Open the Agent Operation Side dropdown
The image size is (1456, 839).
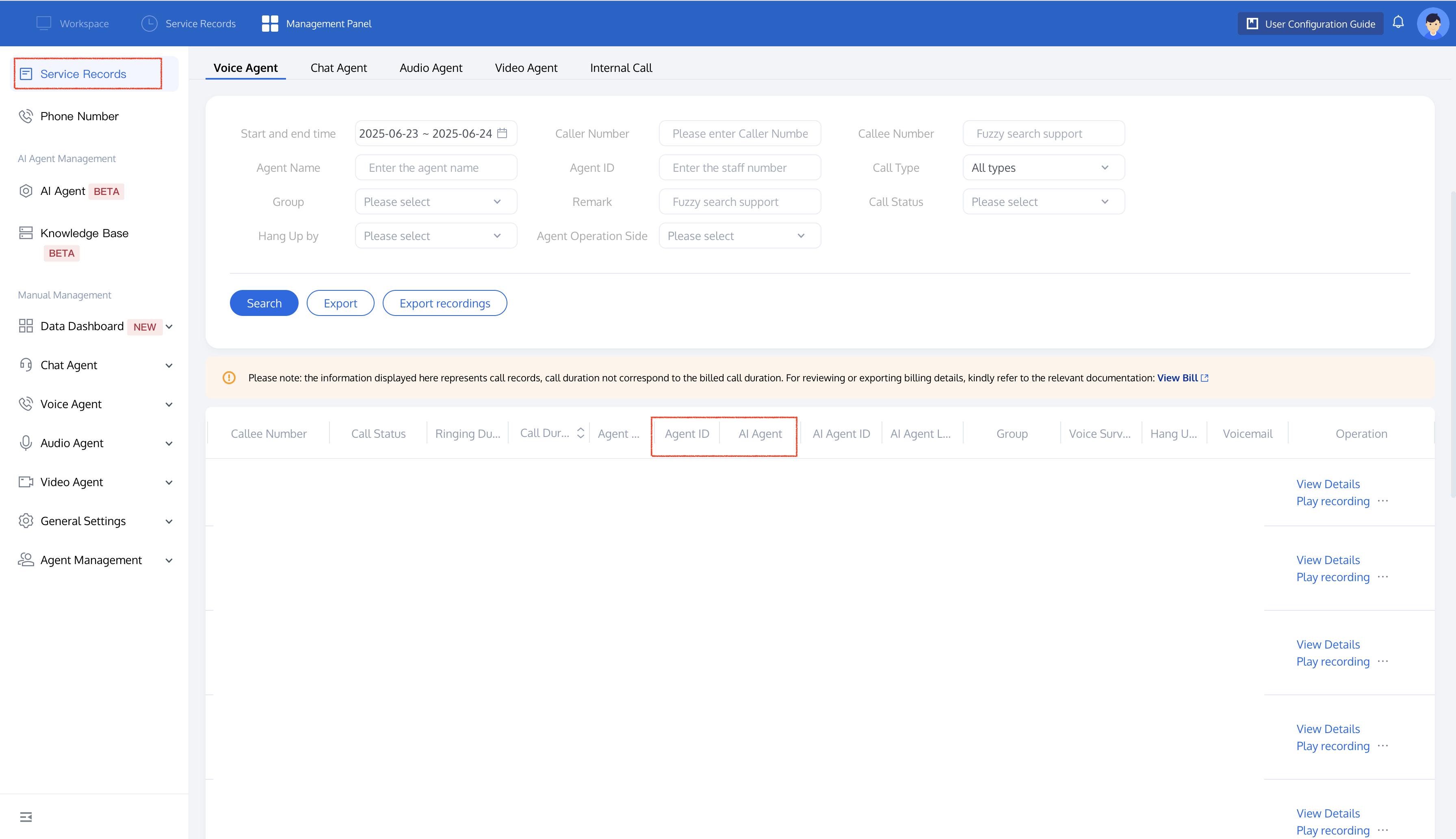coord(739,236)
